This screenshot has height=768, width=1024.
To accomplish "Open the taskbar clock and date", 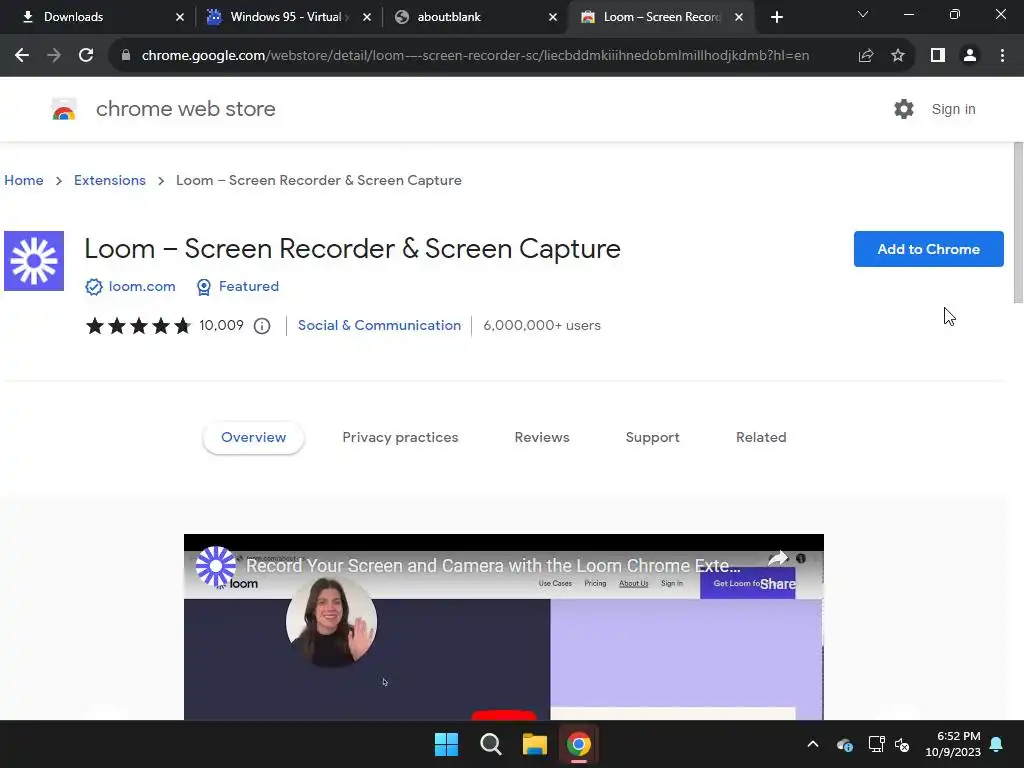I will [953, 744].
